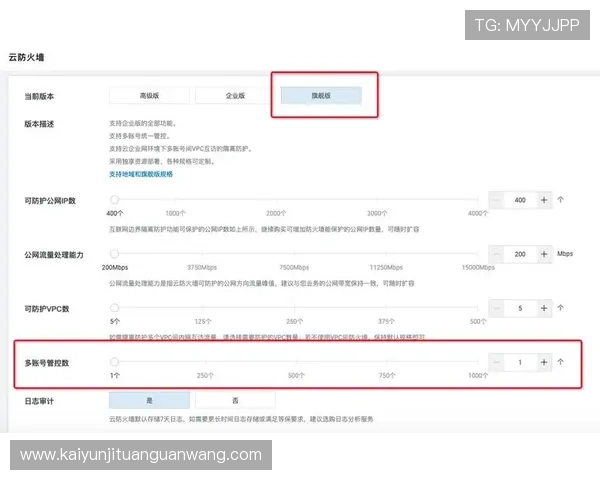Click the 375个 mark on VPC slider
The image size is (600, 480).
point(386,322)
